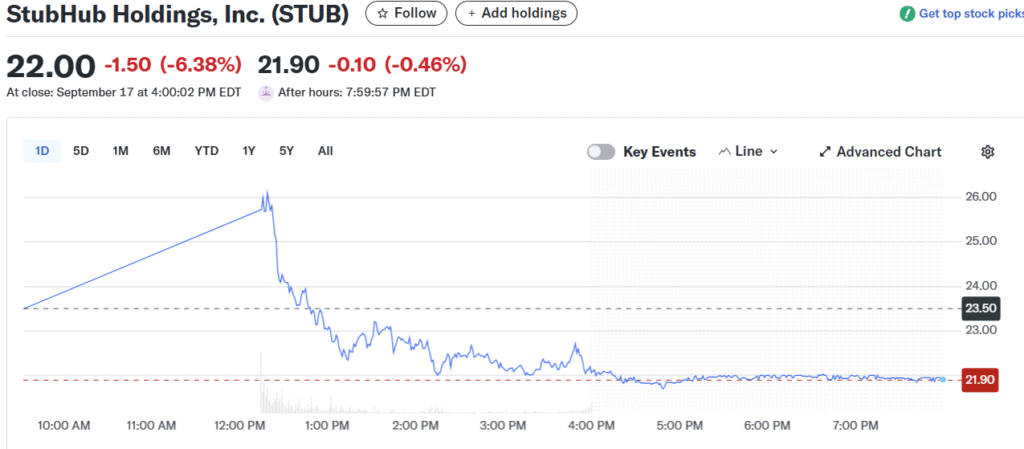Click the 23.00 y-axis label
Image resolution: width=1024 pixels, height=449 pixels.
pos(980,330)
